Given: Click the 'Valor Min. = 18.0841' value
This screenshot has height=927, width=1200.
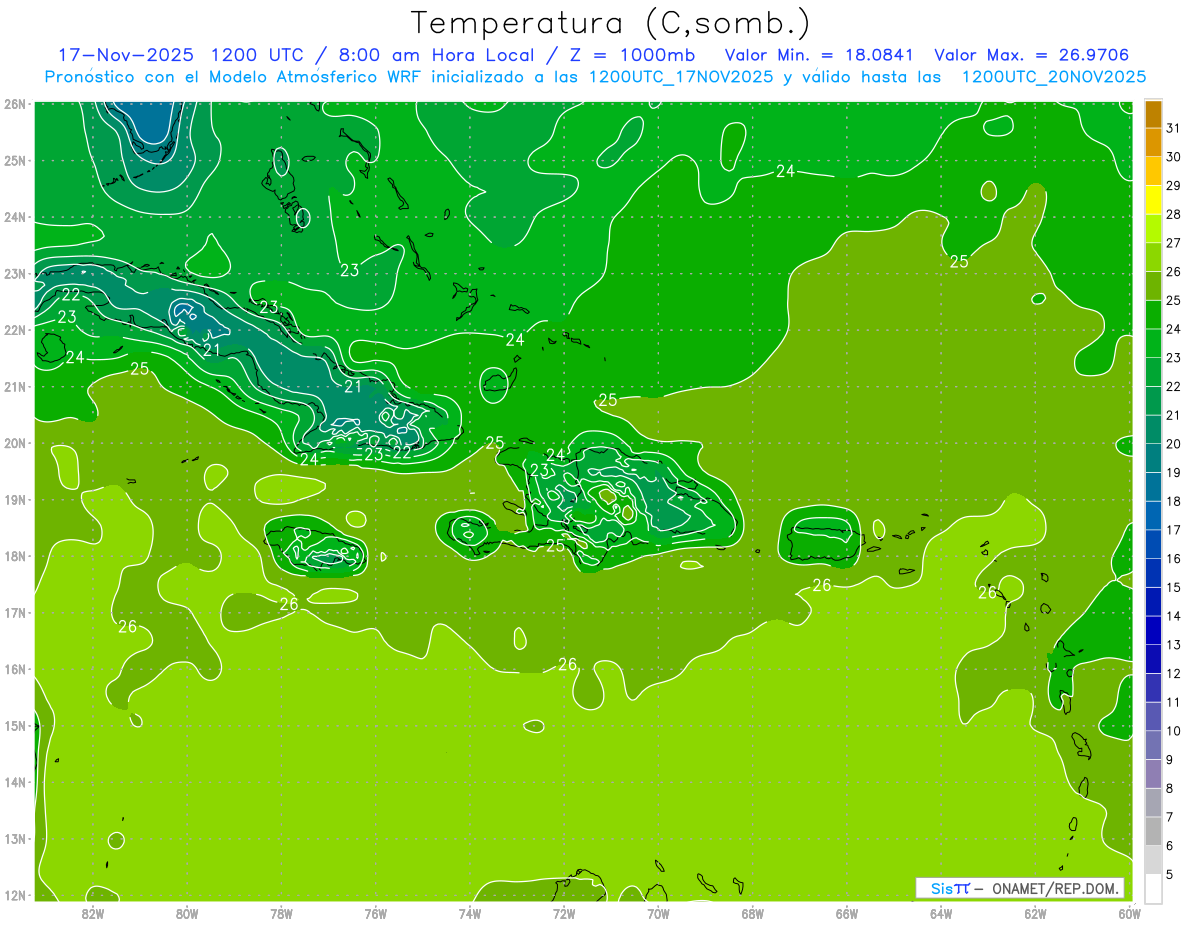Looking at the screenshot, I should tap(819, 55).
